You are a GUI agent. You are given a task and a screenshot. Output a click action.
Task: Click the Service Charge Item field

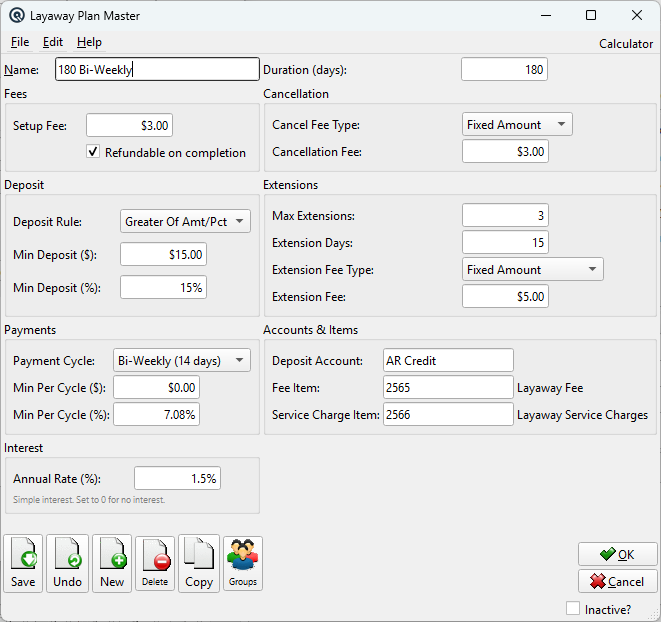448,414
